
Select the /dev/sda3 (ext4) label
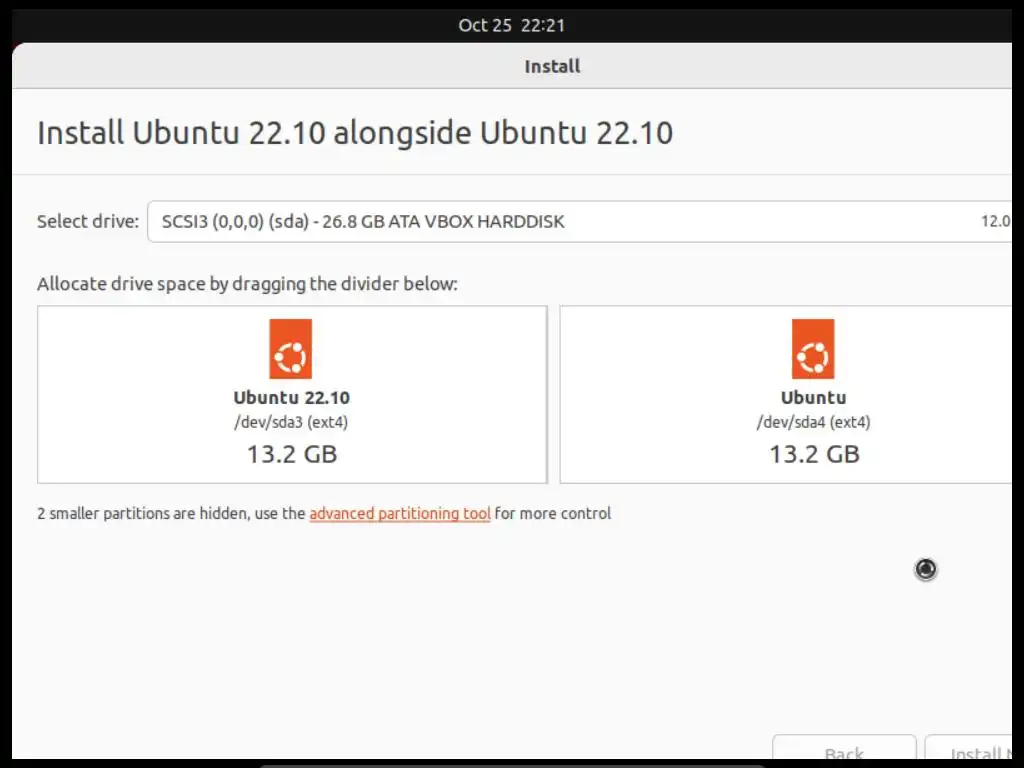click(x=291, y=422)
